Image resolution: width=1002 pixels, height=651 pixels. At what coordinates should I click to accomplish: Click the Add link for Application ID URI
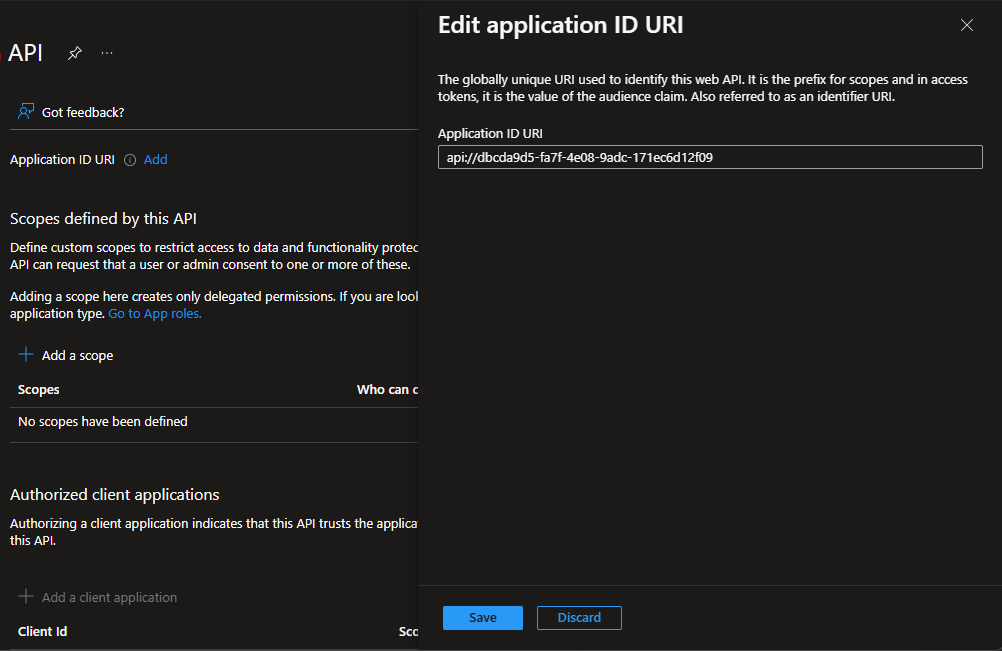(x=155, y=160)
